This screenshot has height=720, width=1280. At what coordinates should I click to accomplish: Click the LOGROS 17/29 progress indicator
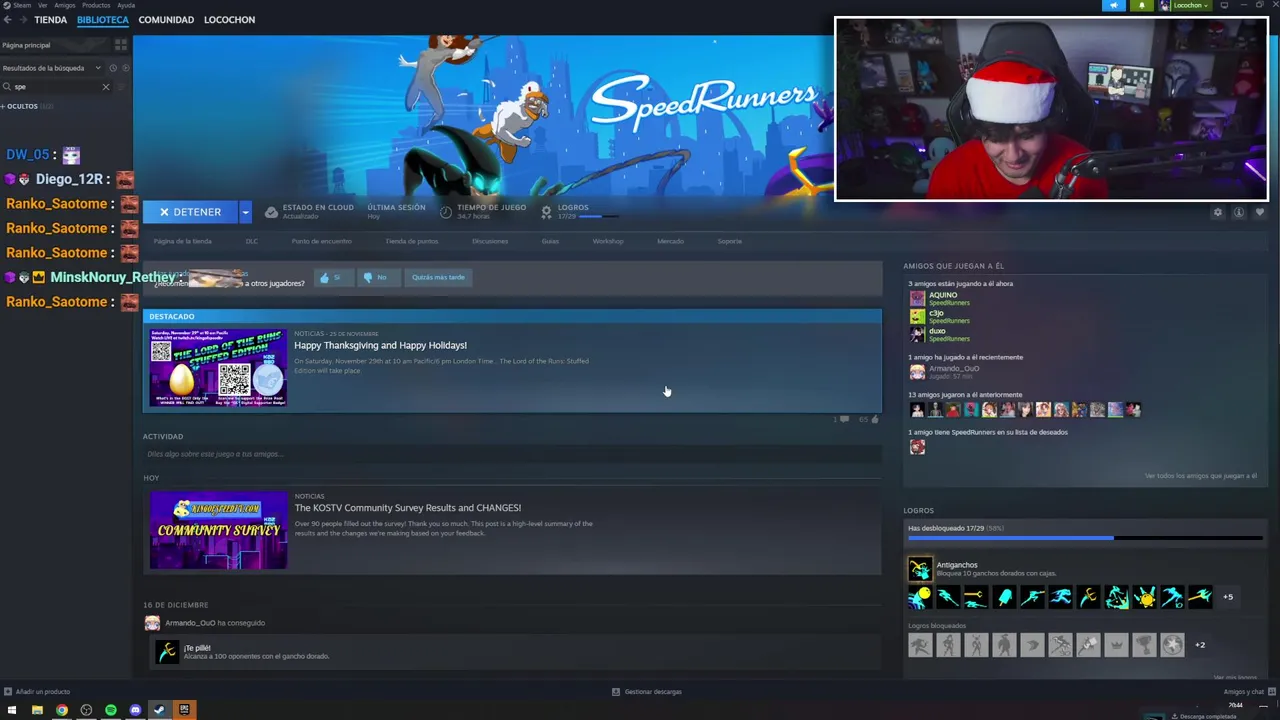[580, 212]
